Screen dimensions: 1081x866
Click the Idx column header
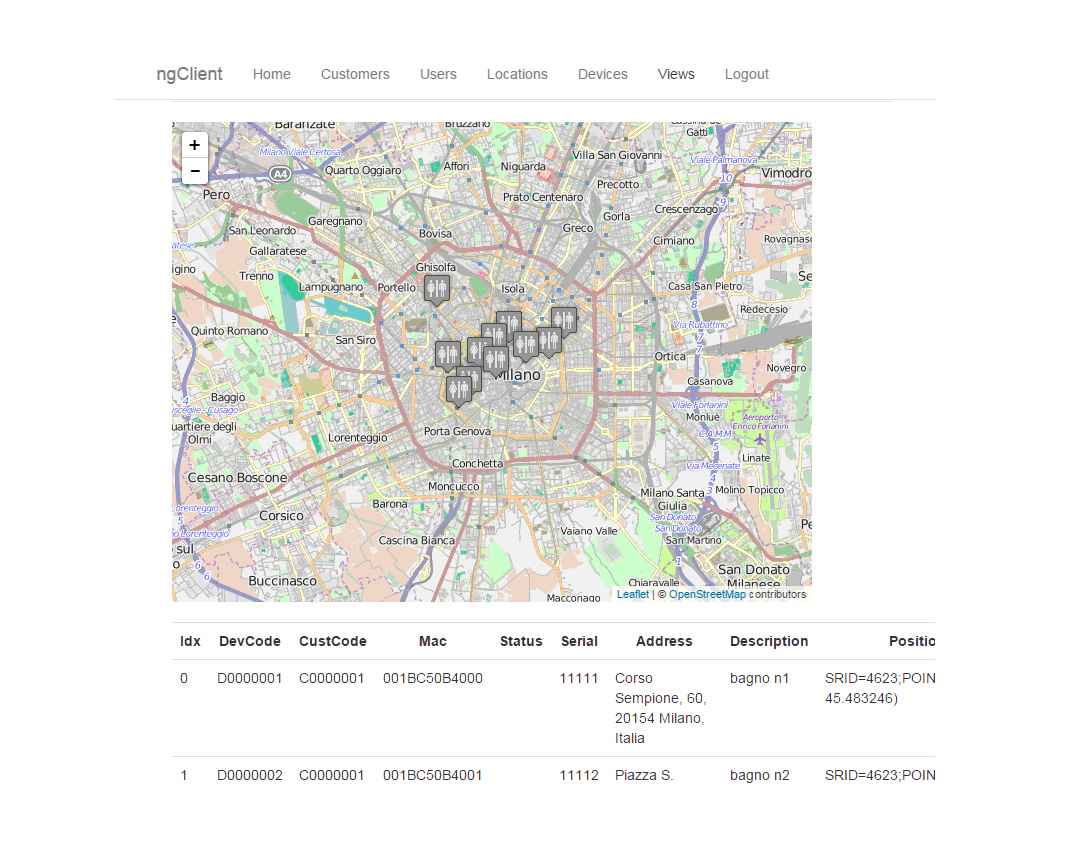pyautogui.click(x=190, y=641)
